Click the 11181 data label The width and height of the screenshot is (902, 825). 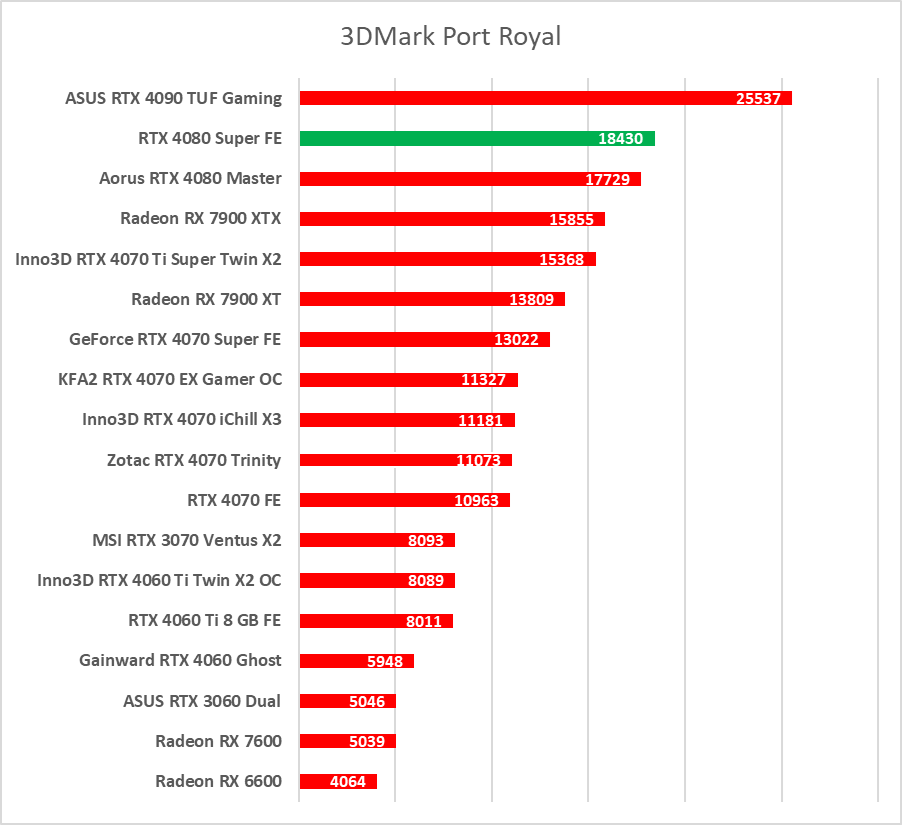tap(480, 420)
